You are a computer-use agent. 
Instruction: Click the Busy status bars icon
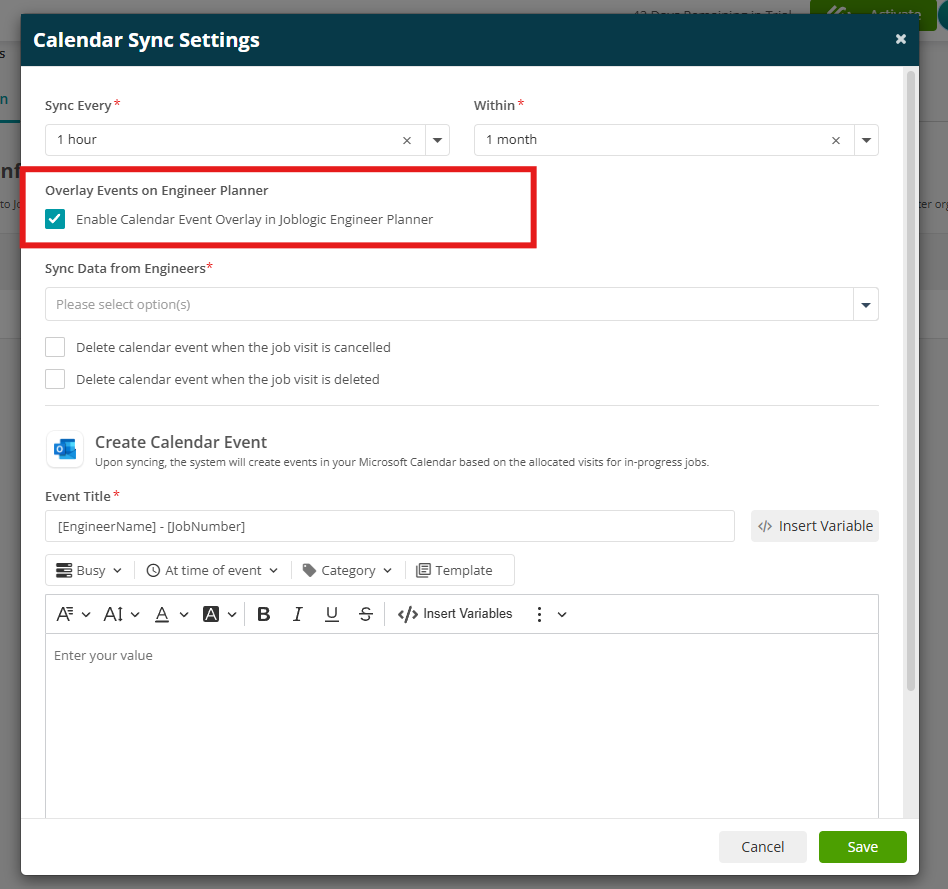point(63,570)
